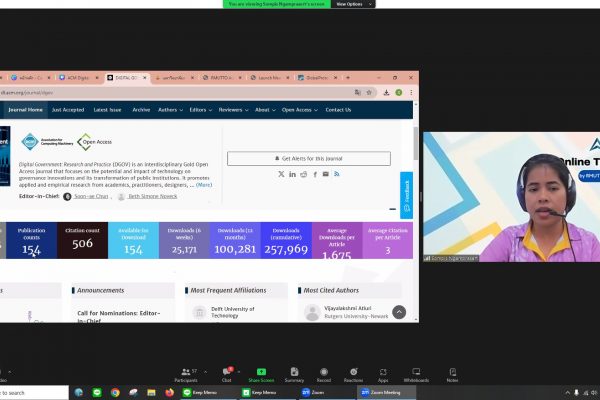
Task: Open the Call for Nominations announcement
Action: tap(119, 316)
